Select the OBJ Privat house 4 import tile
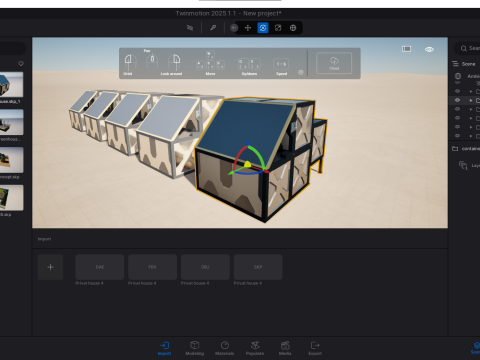This screenshot has height=360, width=480. click(x=205, y=267)
